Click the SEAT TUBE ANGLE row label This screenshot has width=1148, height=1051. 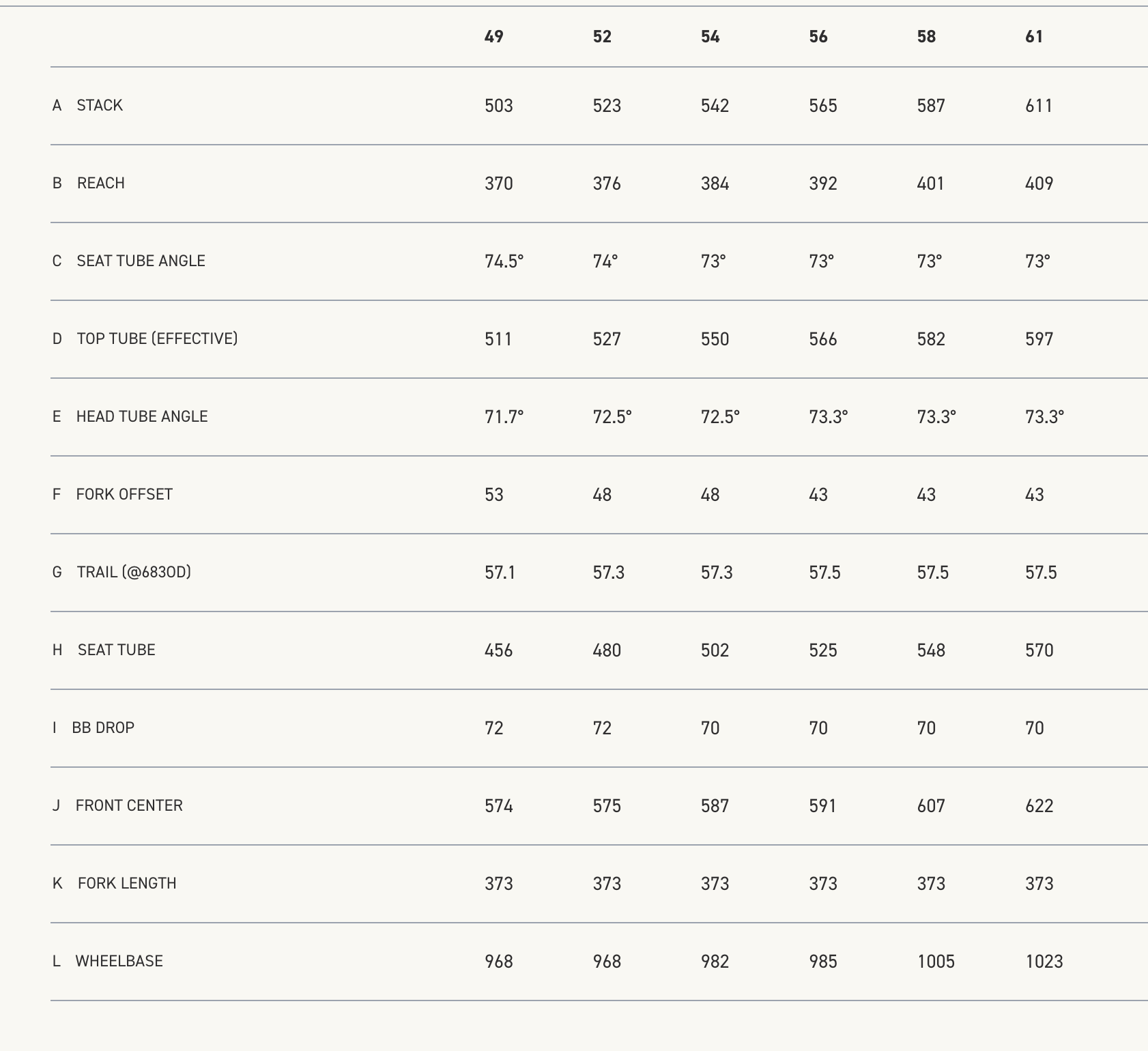pos(141,261)
